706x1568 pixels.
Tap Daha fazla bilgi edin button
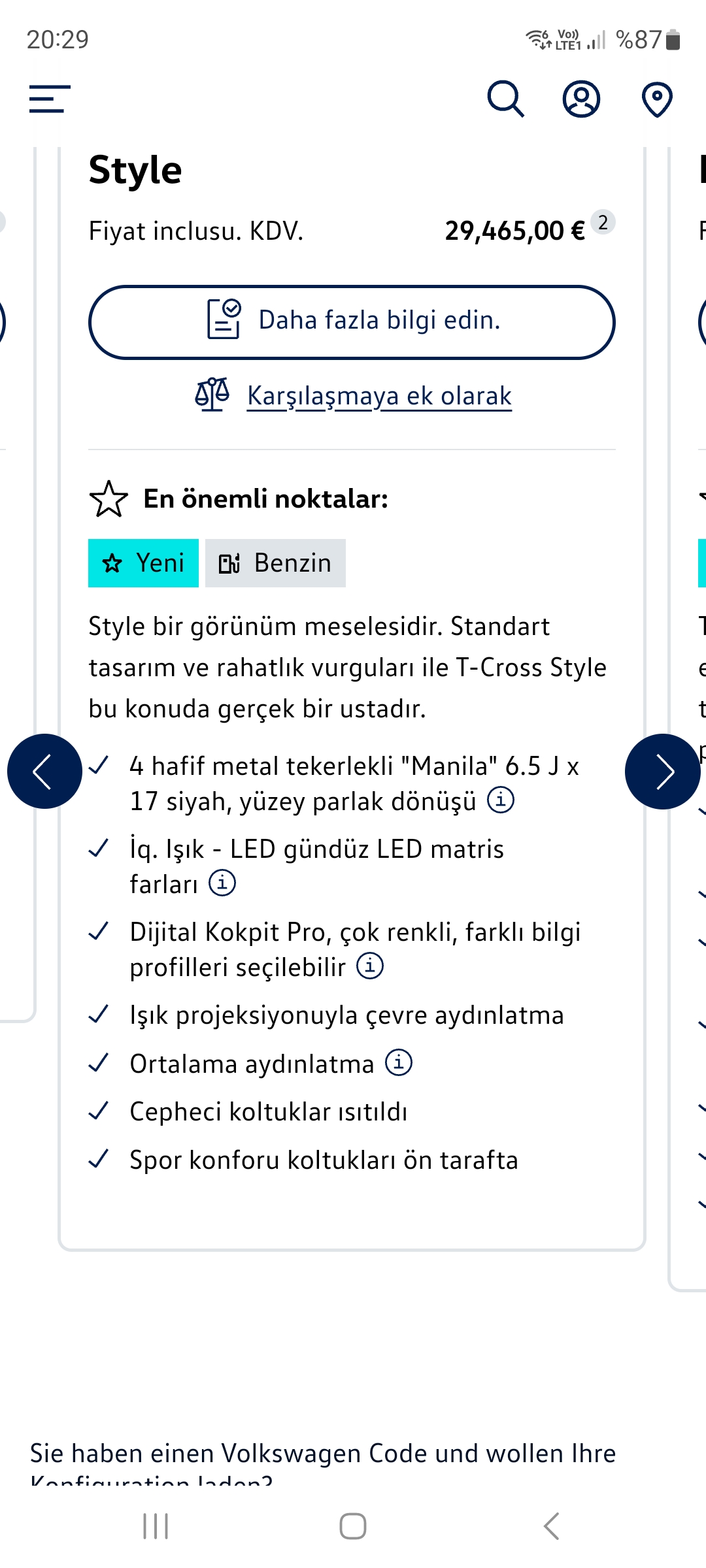(x=352, y=322)
